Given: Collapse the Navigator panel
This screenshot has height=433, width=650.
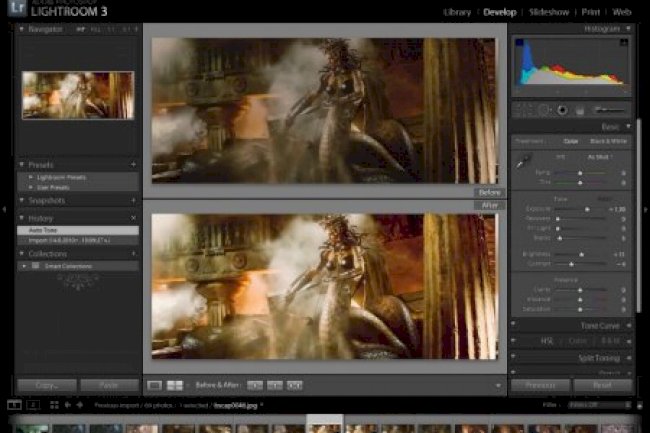Looking at the screenshot, I should 22,30.
